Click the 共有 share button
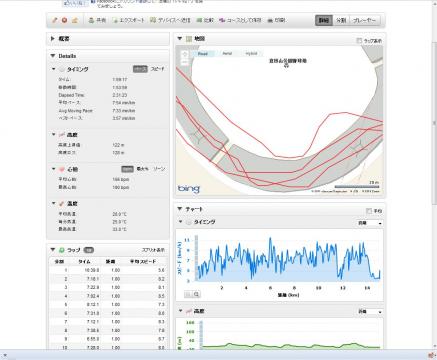 pyautogui.click(x=97, y=20)
